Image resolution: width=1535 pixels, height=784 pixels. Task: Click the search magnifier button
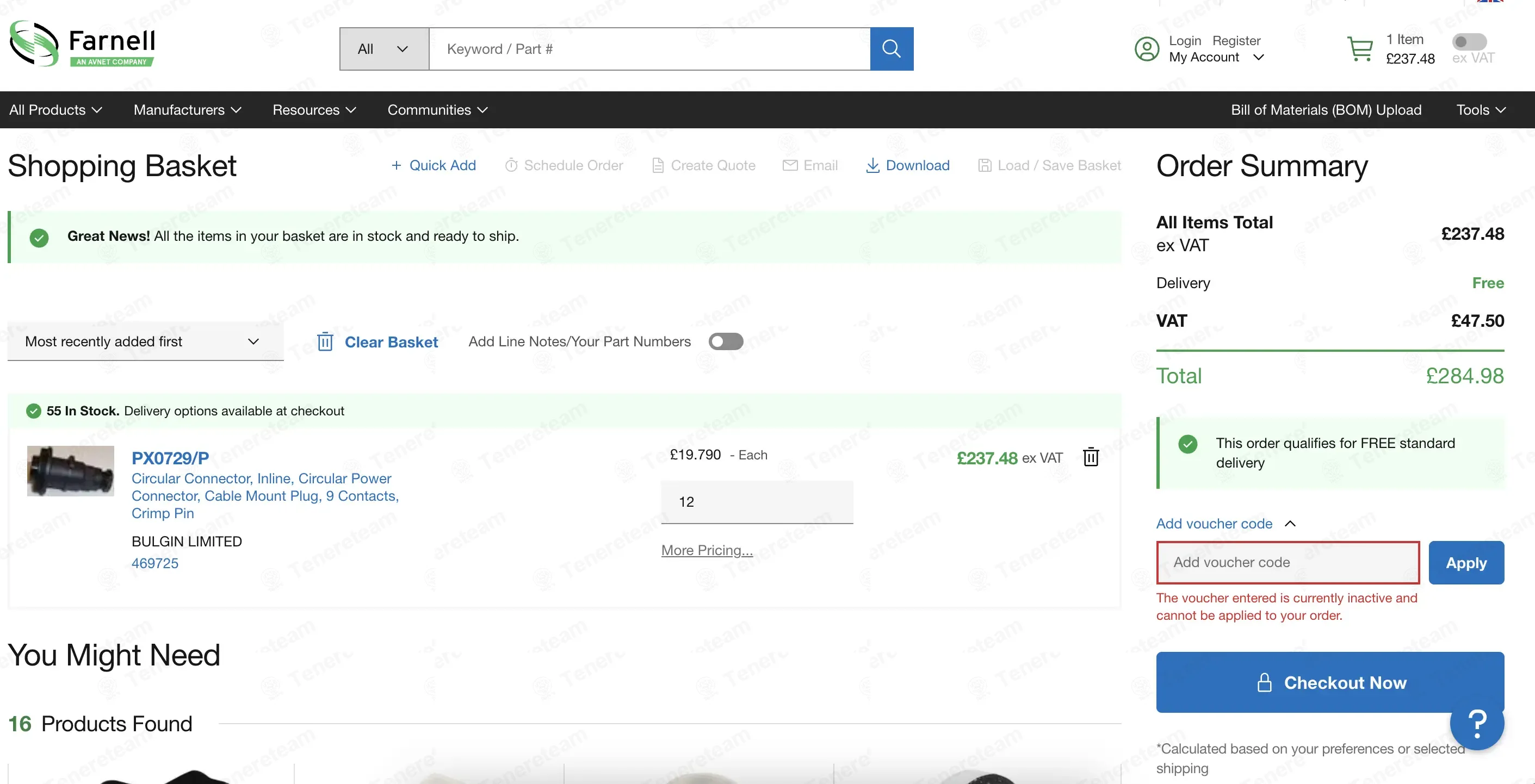892,49
